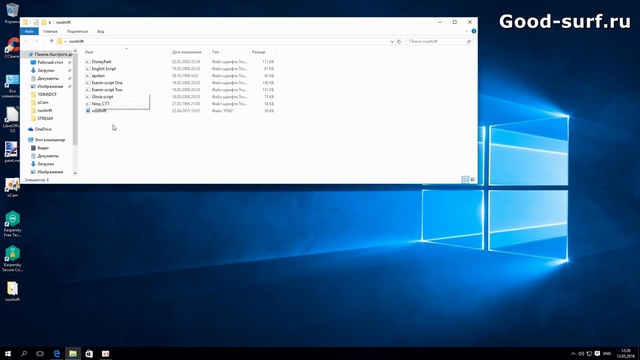640x360 pixels.
Task: Click the magnifier icon in search box
Action: coord(469,41)
